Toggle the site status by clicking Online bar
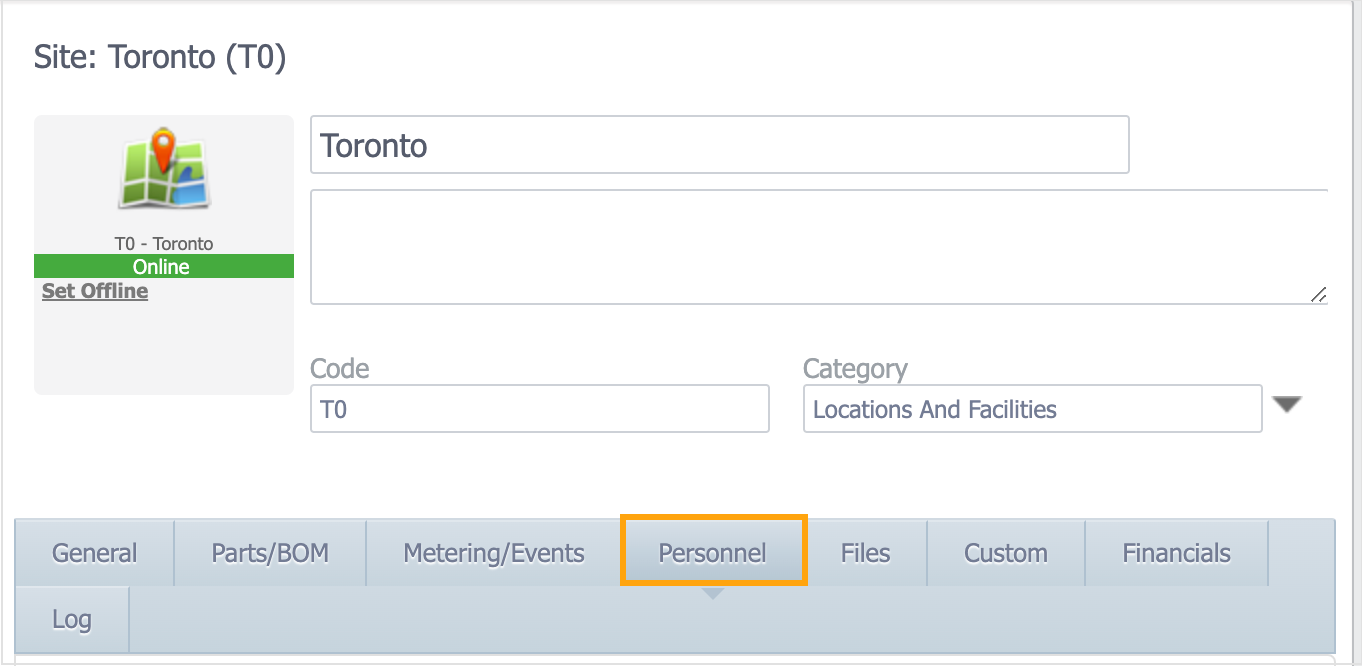This screenshot has height=666, width=1362. point(163,266)
